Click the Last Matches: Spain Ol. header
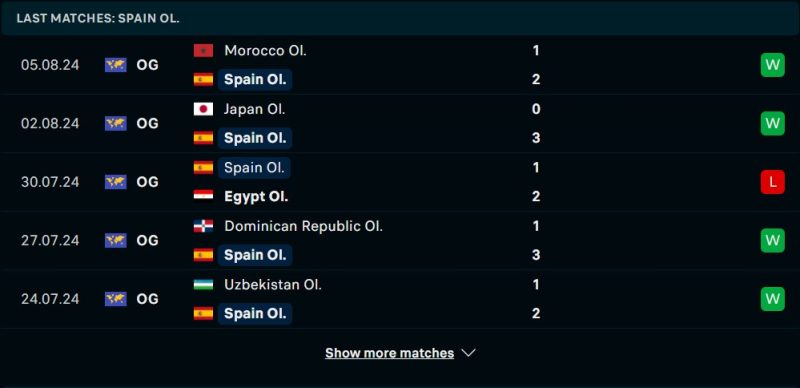 [x=98, y=18]
